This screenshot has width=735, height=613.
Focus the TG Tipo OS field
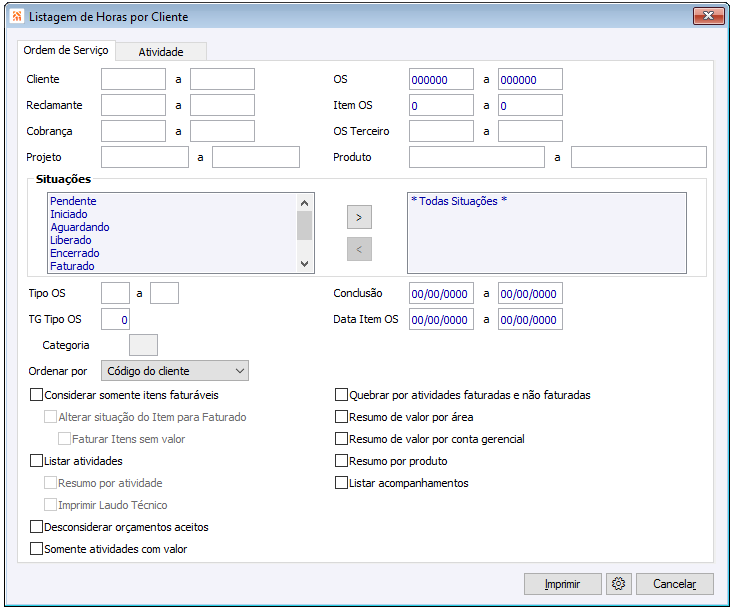pyautogui.click(x=115, y=319)
